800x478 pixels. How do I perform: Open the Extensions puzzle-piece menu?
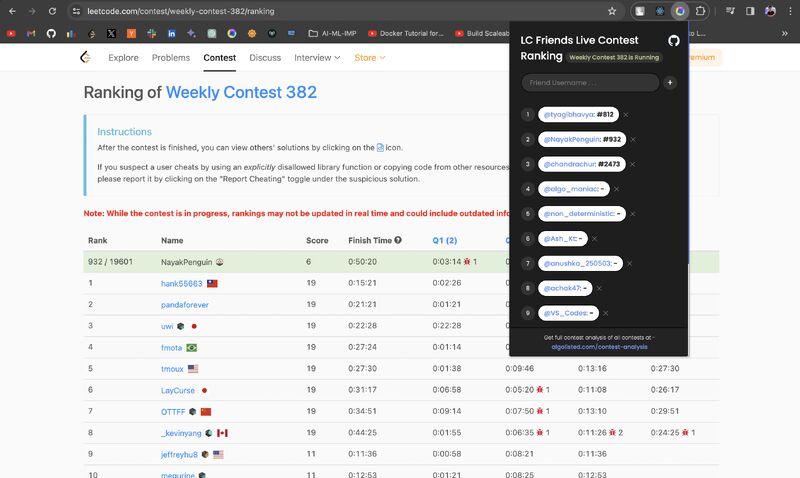coord(701,11)
